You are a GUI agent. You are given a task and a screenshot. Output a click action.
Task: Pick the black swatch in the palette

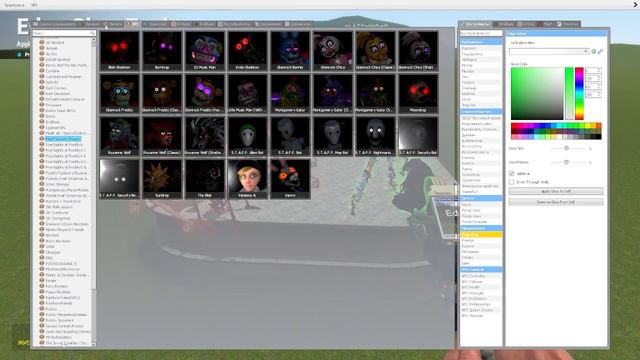click(598, 136)
